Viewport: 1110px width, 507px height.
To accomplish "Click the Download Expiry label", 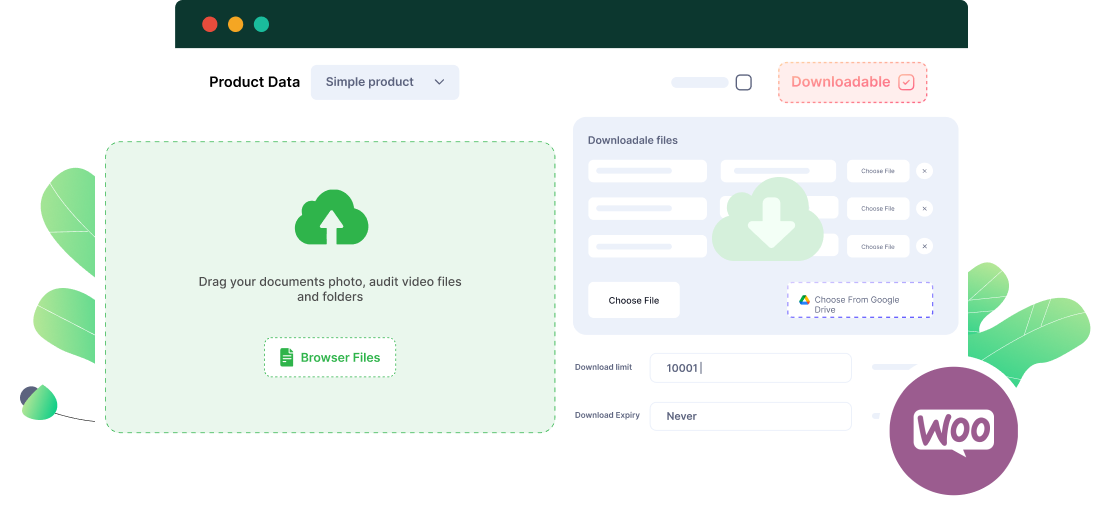I will [607, 415].
